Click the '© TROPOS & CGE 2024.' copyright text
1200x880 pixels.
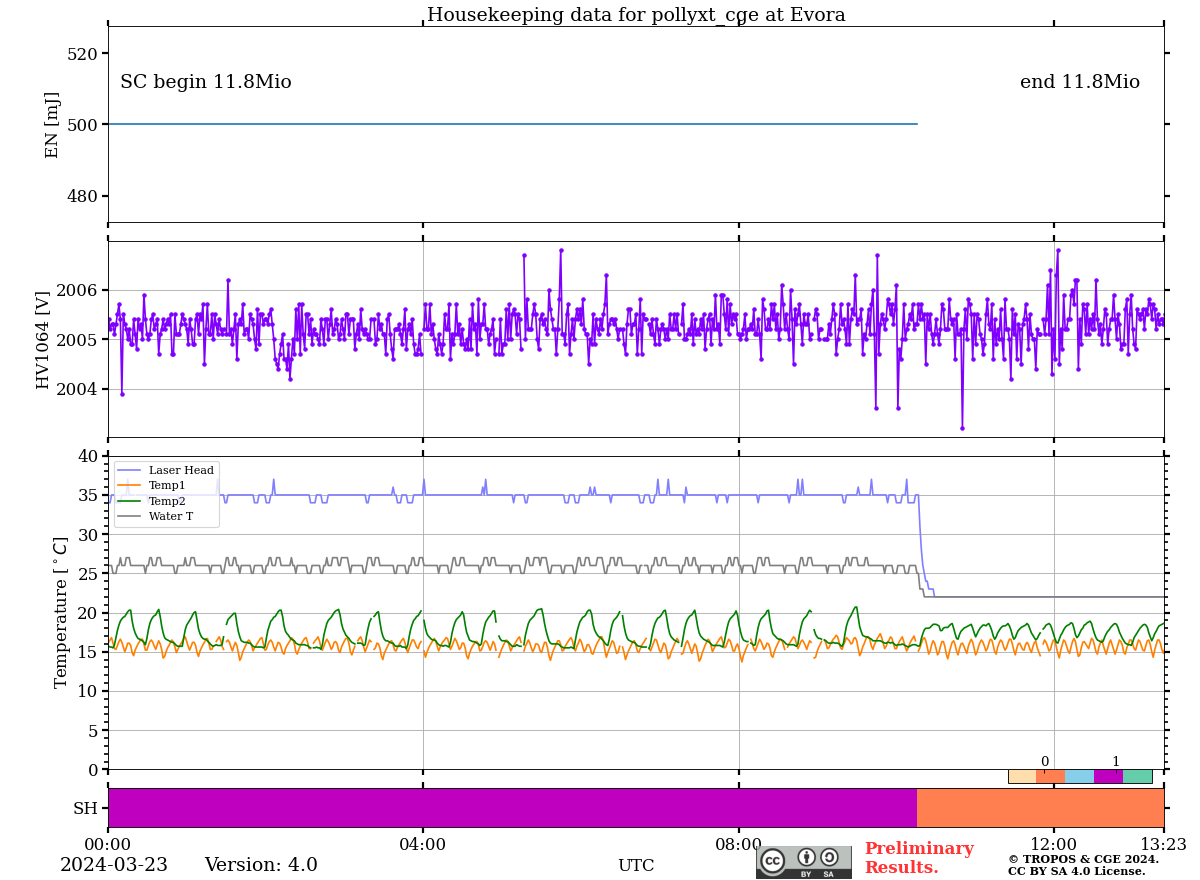[1083, 859]
